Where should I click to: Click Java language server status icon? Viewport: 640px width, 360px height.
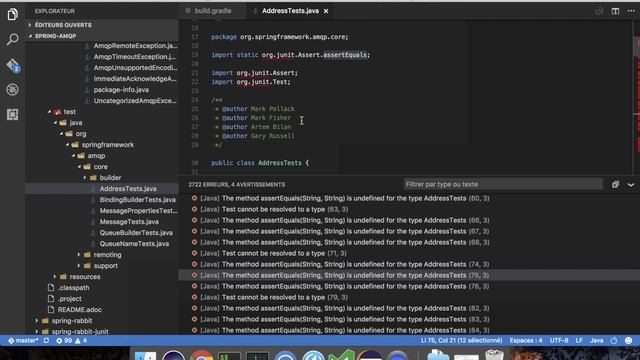point(614,340)
